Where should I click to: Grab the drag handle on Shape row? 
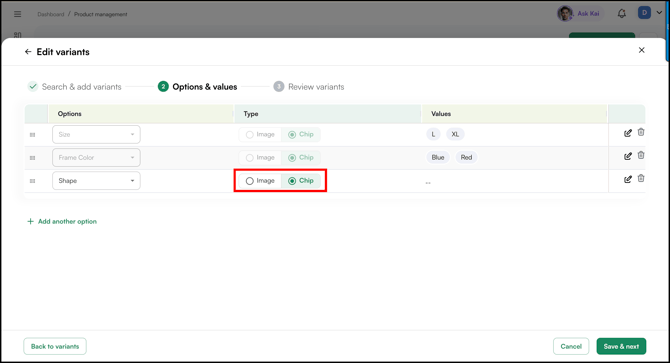(x=32, y=181)
